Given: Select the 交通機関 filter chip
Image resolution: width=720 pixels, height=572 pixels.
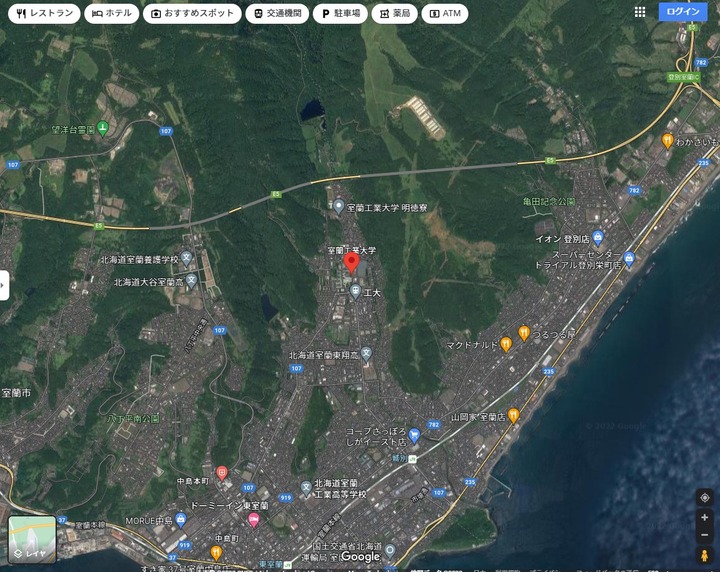Looking at the screenshot, I should (x=277, y=13).
